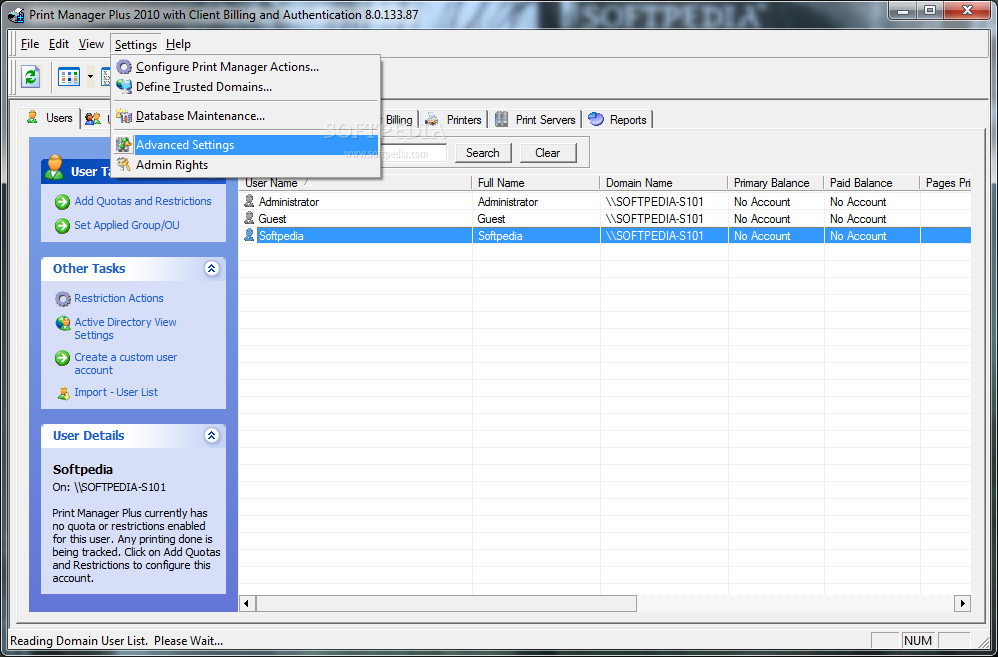Click the right arrow of horizontal scrollbar

coord(962,603)
